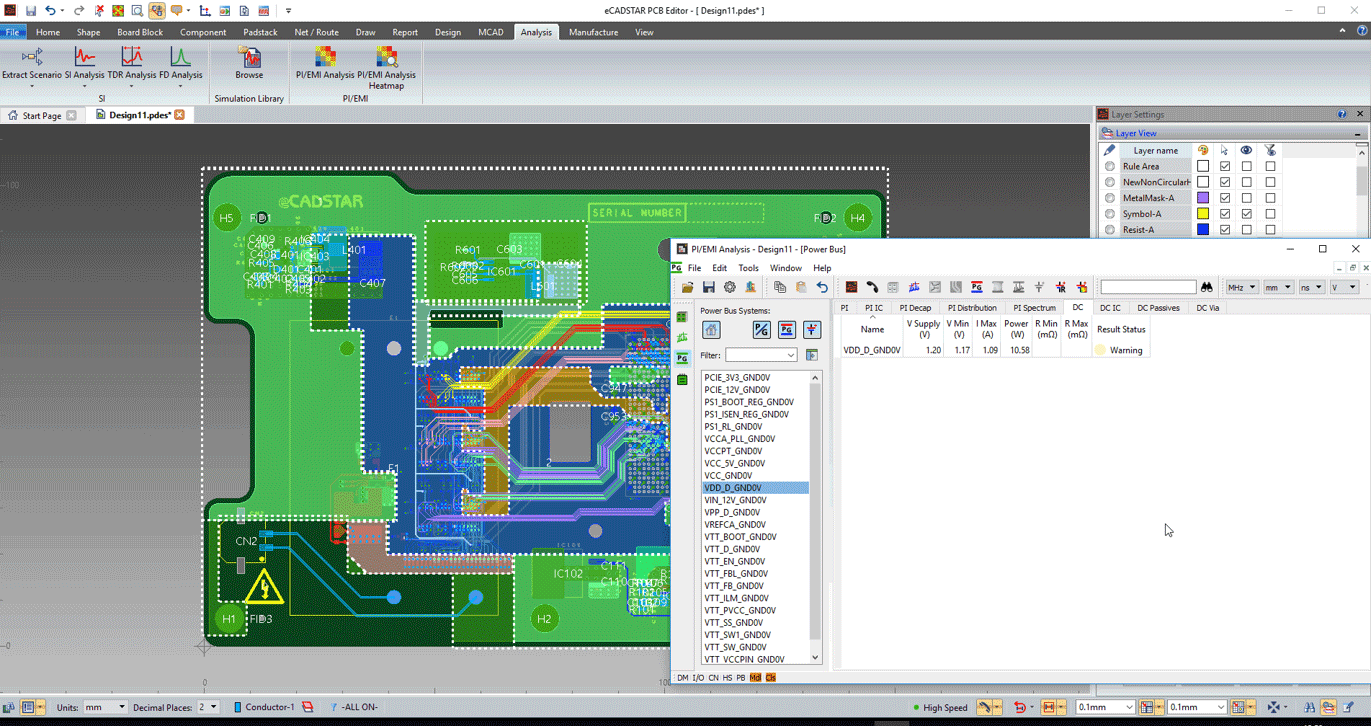This screenshot has height=726, width=1371.
Task: Click the red-blue PG icon under Power Bus Systems
Action: (x=786, y=330)
